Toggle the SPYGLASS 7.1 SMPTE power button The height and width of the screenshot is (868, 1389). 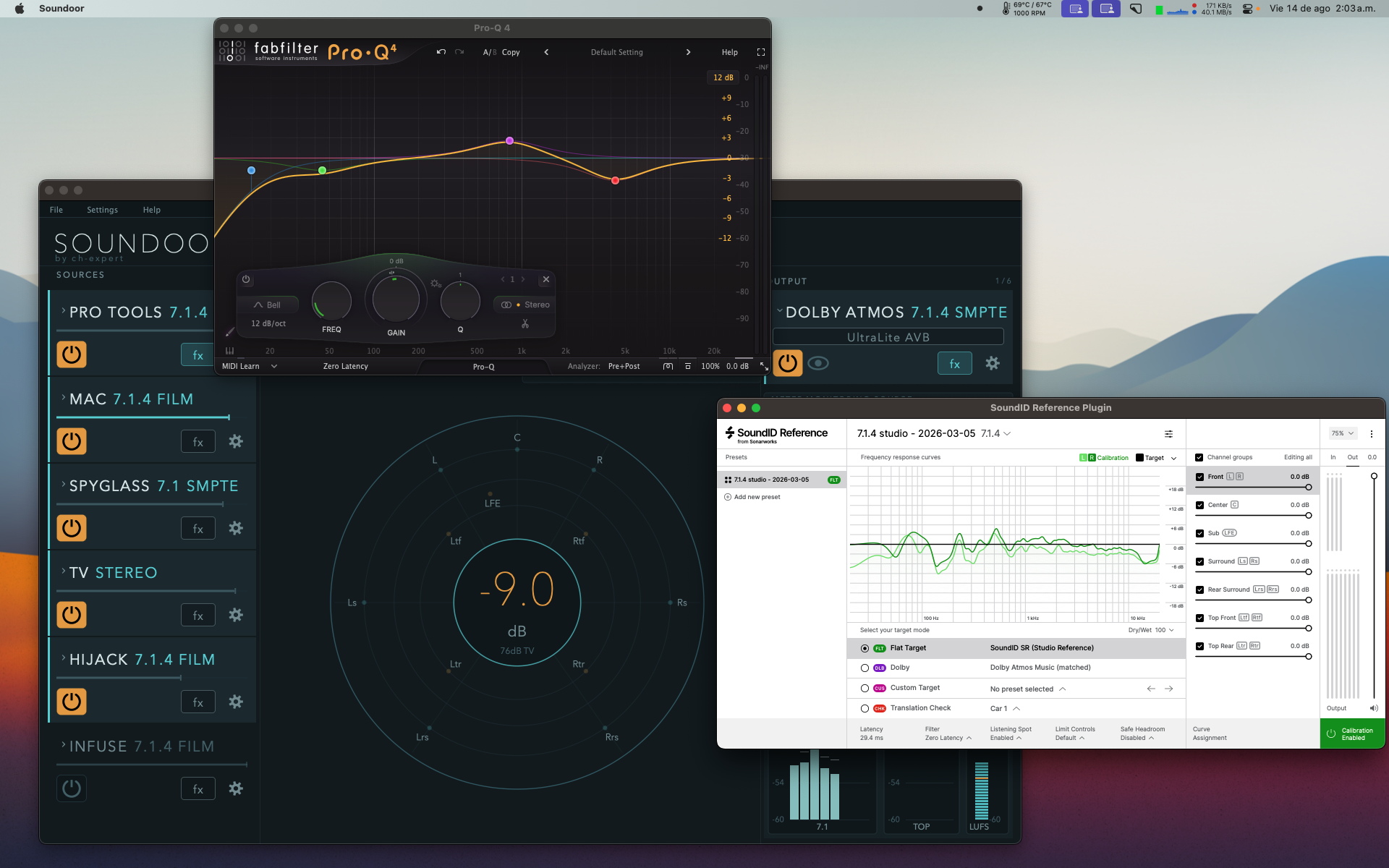72,528
